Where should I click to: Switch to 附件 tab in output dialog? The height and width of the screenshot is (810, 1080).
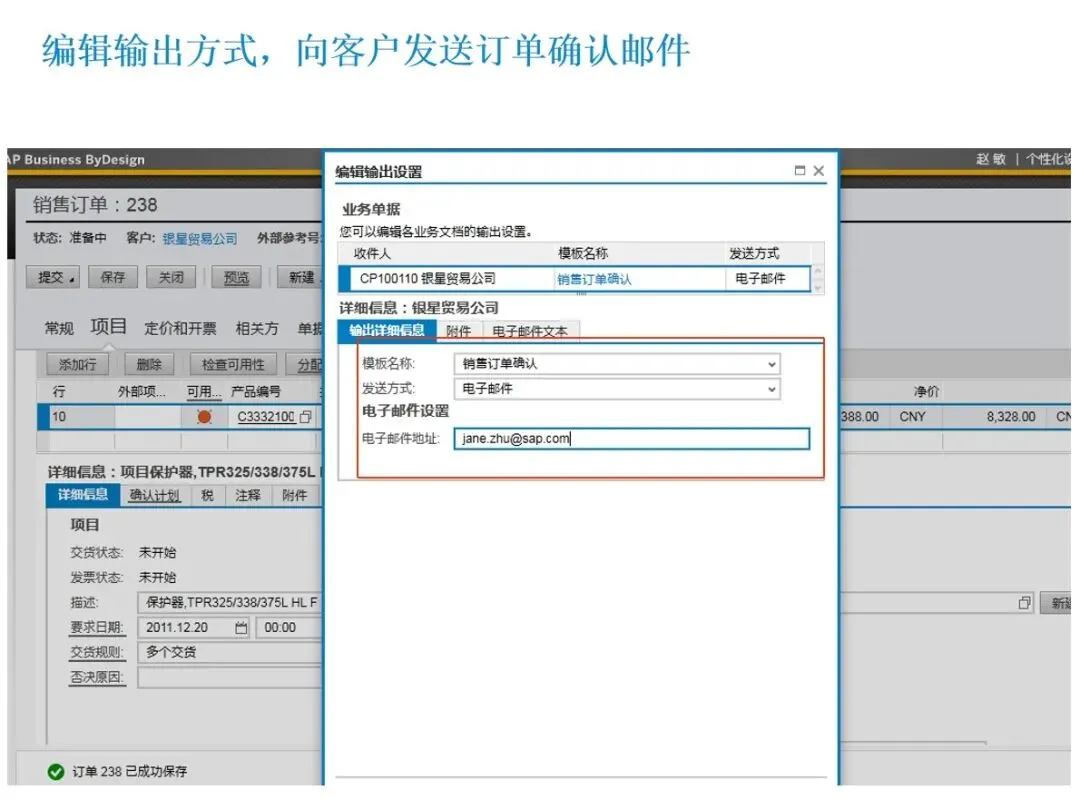tap(459, 331)
